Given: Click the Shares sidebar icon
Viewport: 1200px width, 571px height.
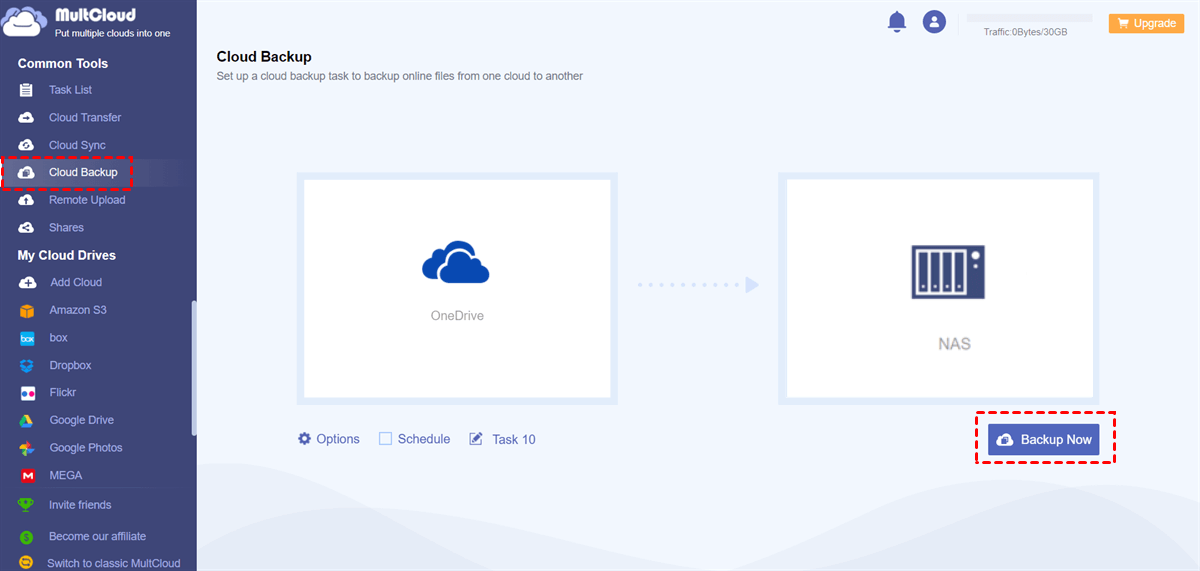Looking at the screenshot, I should click(x=27, y=227).
